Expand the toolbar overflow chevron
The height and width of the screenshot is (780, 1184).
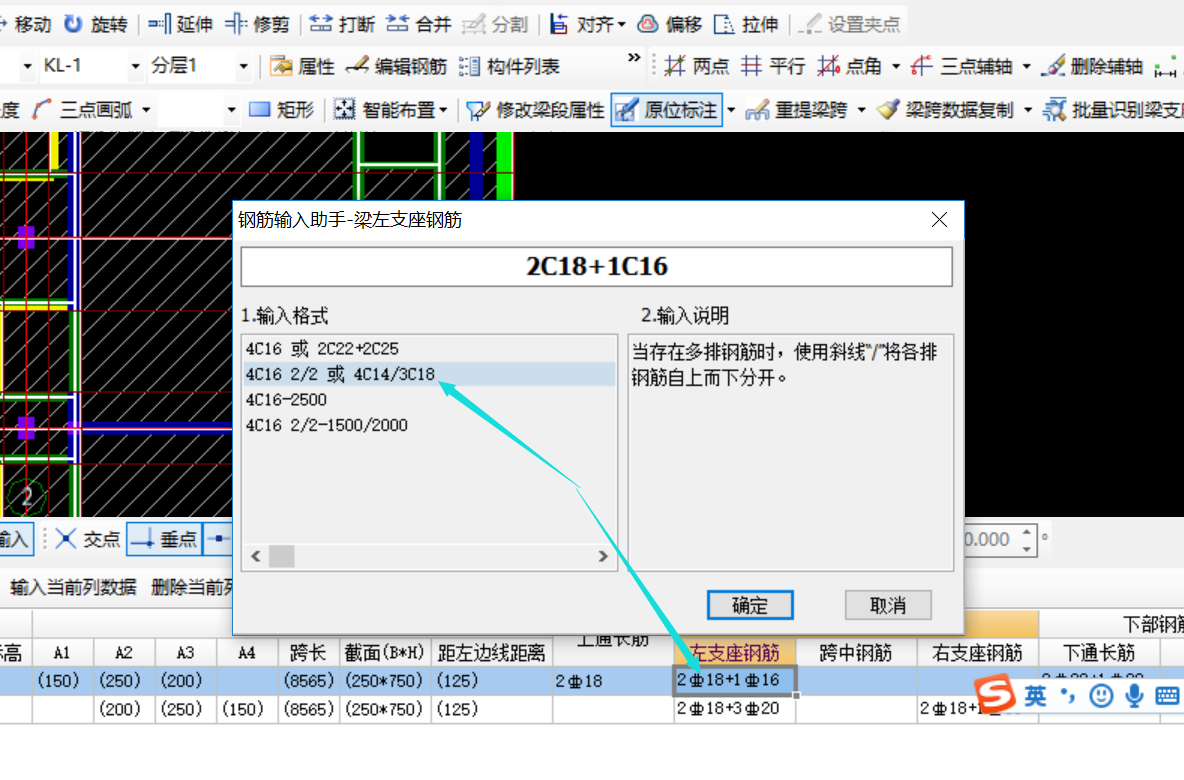634,57
